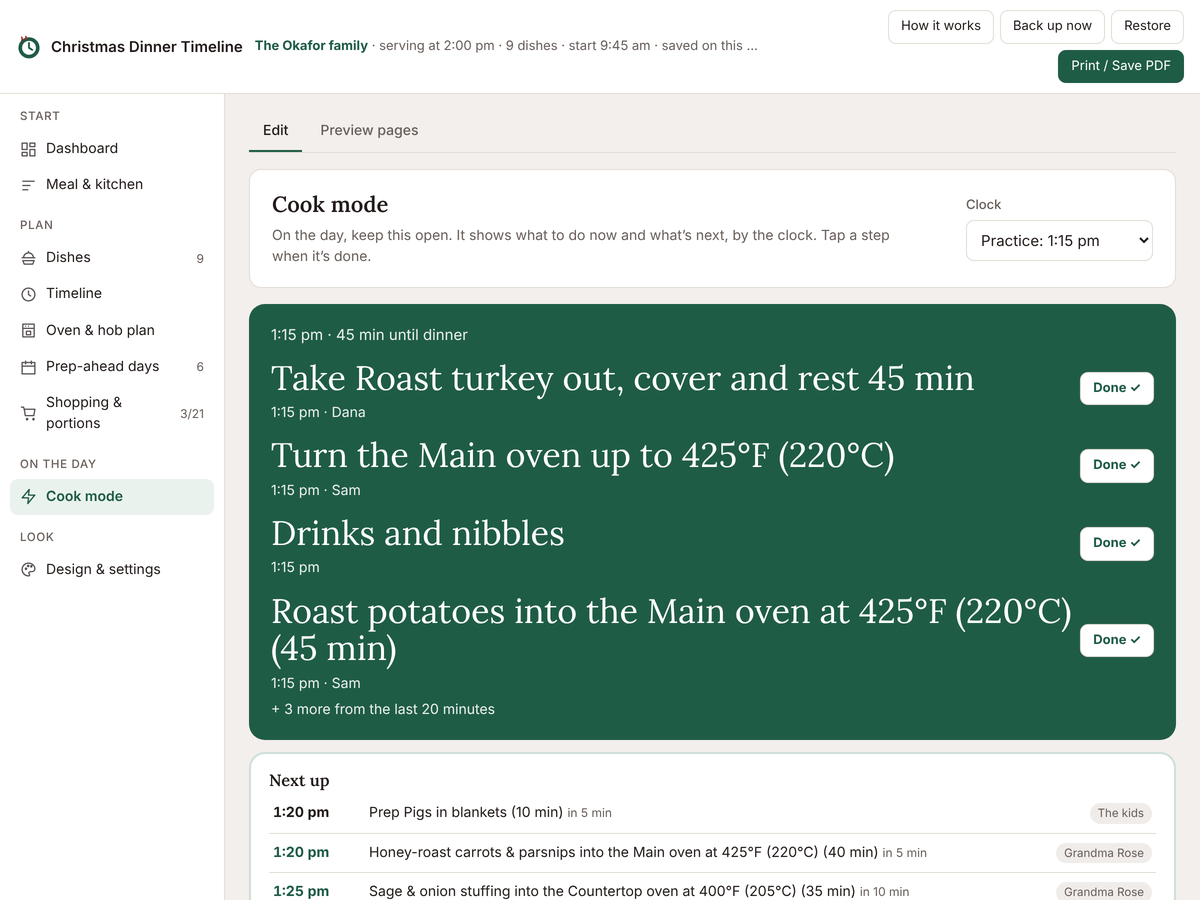Click the Christmas Dinner Timeline title
The width and height of the screenshot is (1200, 900).
[x=147, y=47]
